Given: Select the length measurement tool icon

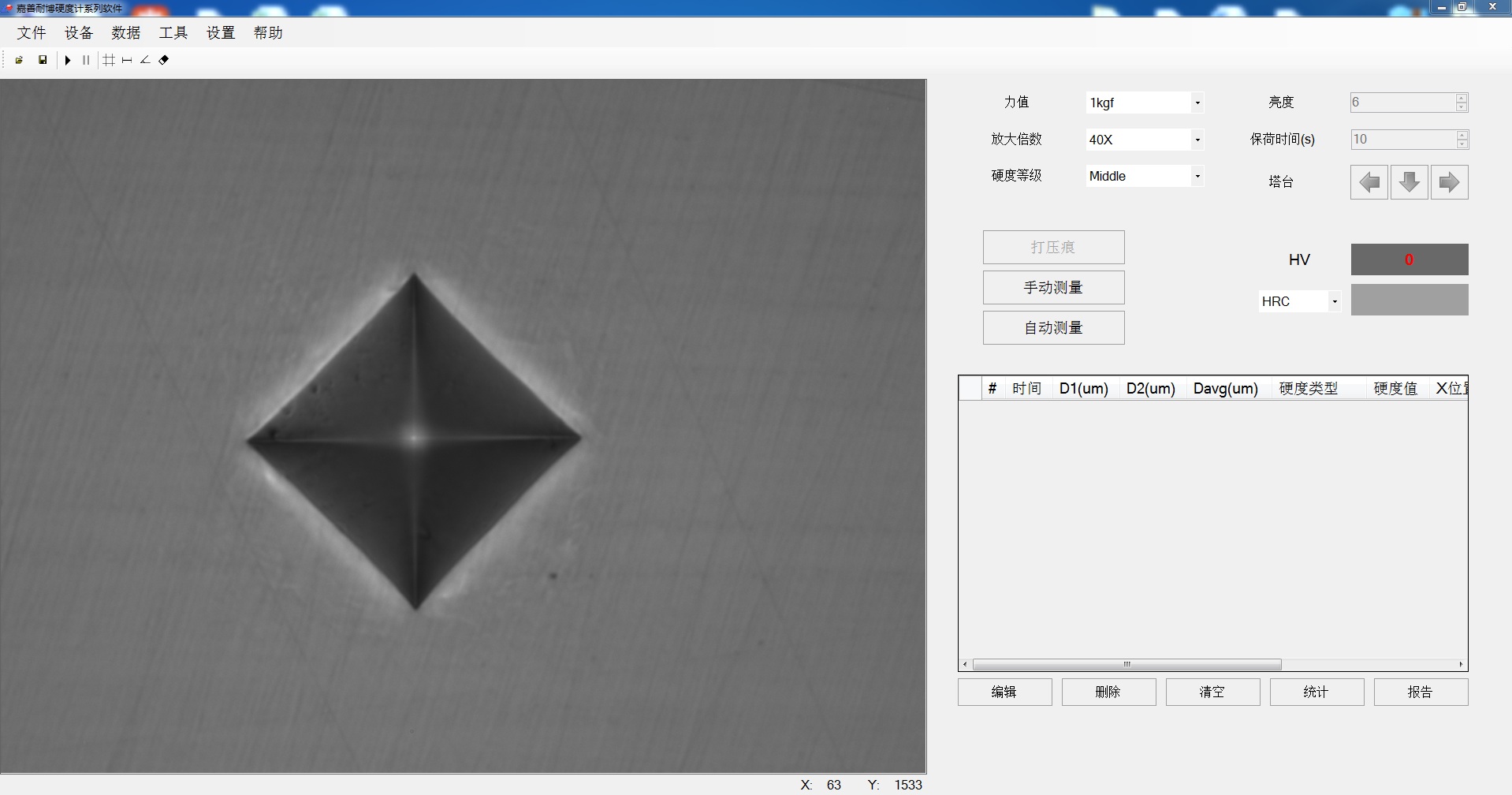Looking at the screenshot, I should pos(127,60).
